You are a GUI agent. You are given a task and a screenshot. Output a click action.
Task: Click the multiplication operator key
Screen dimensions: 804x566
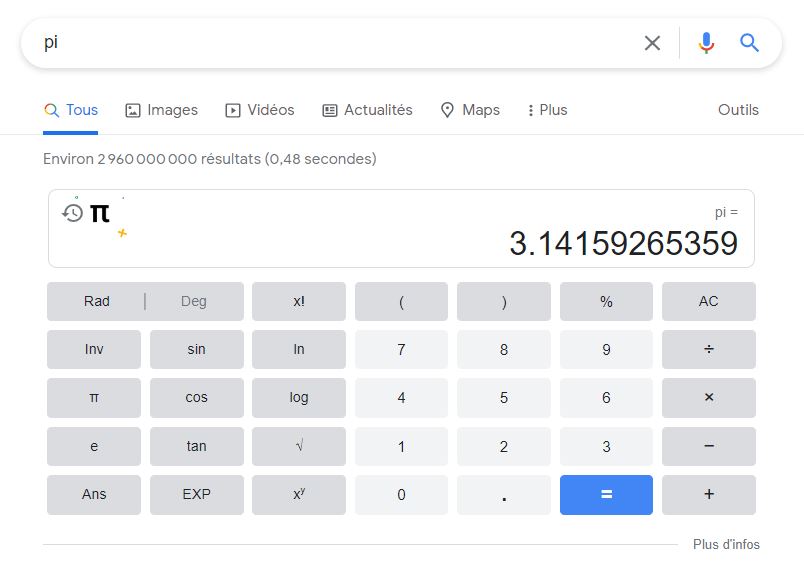[x=709, y=397]
